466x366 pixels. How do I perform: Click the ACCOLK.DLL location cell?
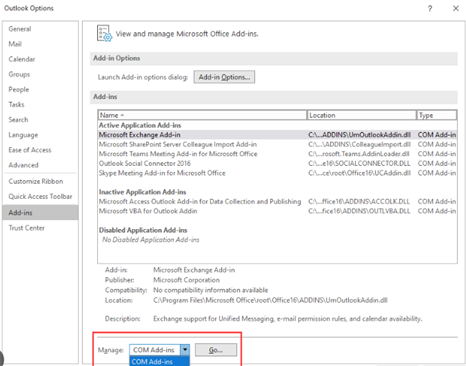tap(359, 202)
